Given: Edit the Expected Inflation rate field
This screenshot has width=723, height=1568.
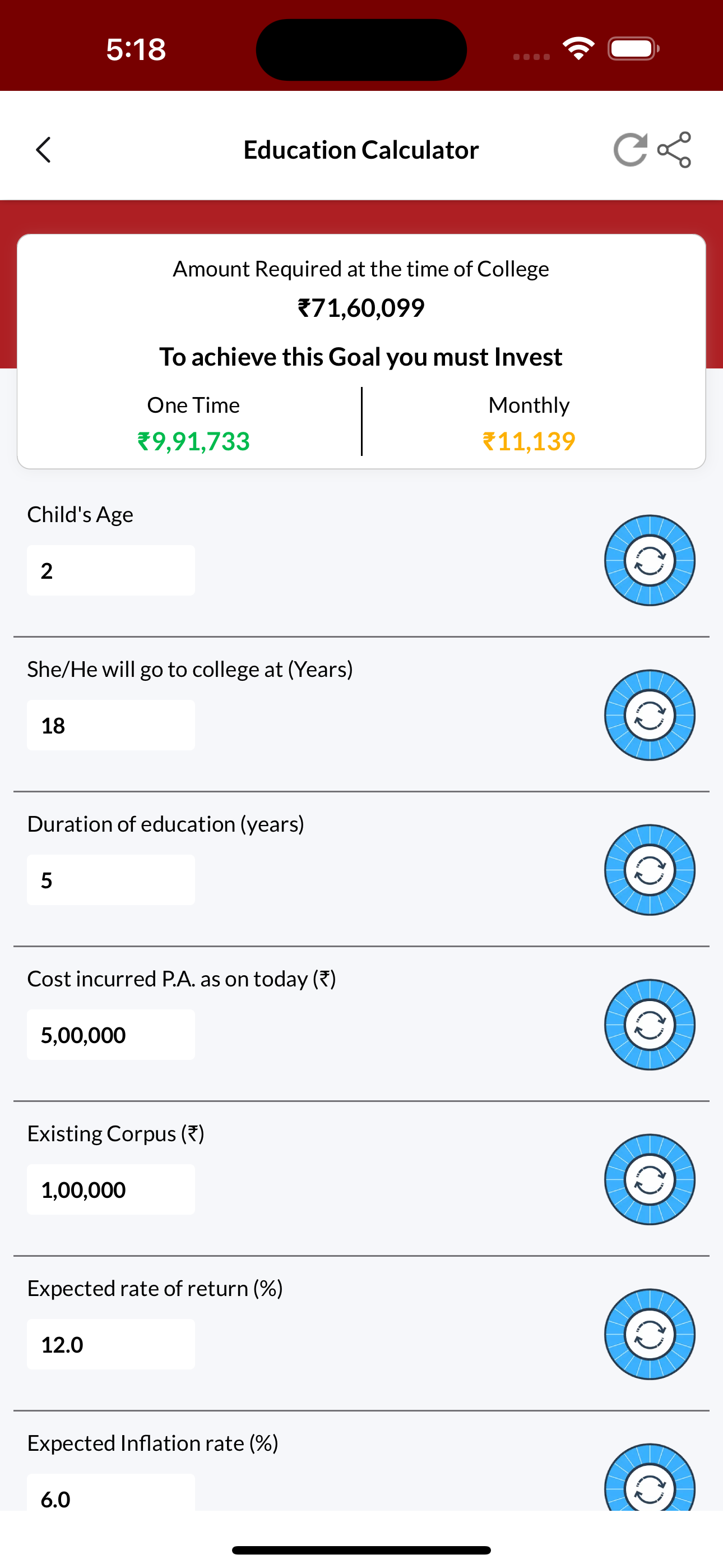Looking at the screenshot, I should pyautogui.click(x=111, y=1492).
